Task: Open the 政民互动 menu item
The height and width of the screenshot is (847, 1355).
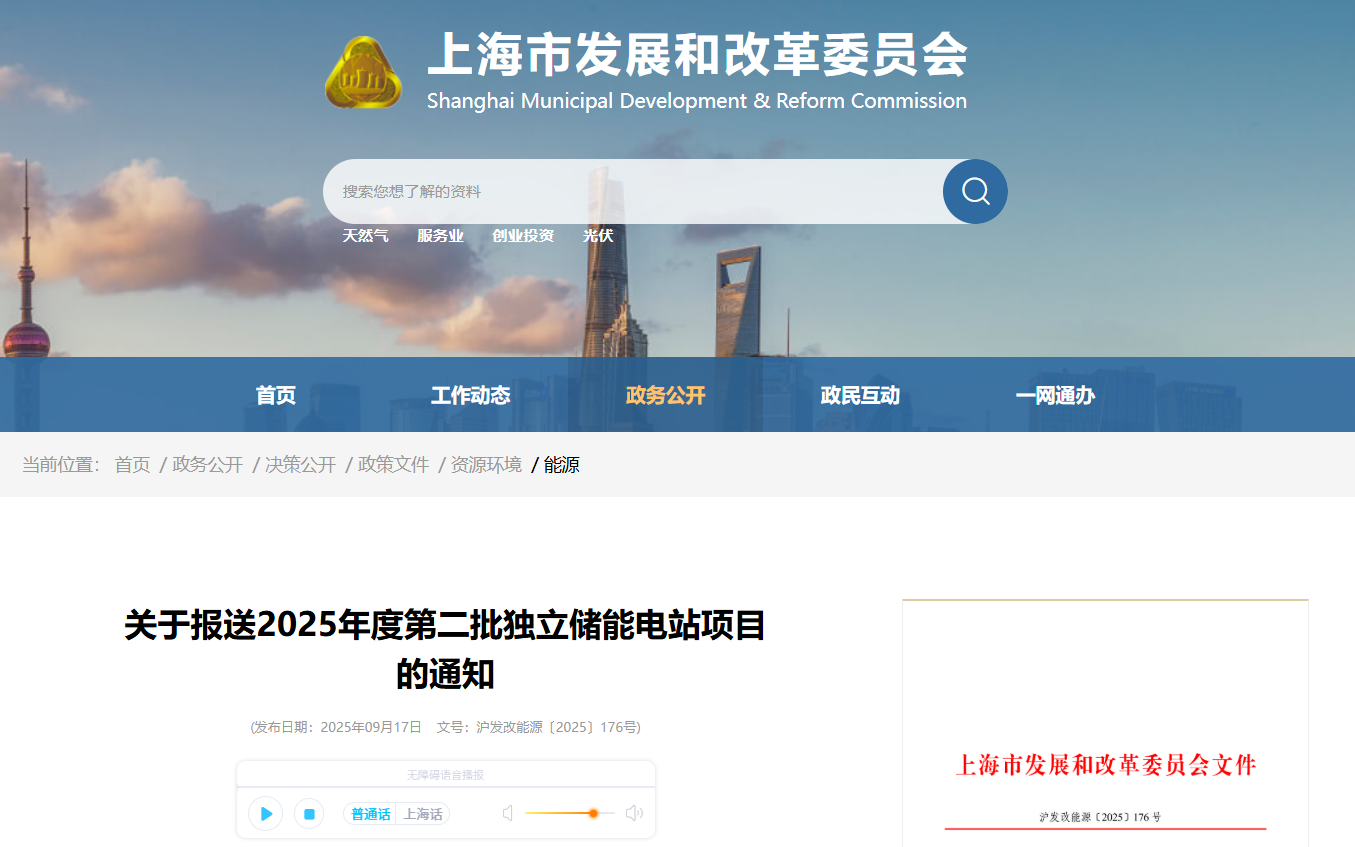Action: coord(860,395)
